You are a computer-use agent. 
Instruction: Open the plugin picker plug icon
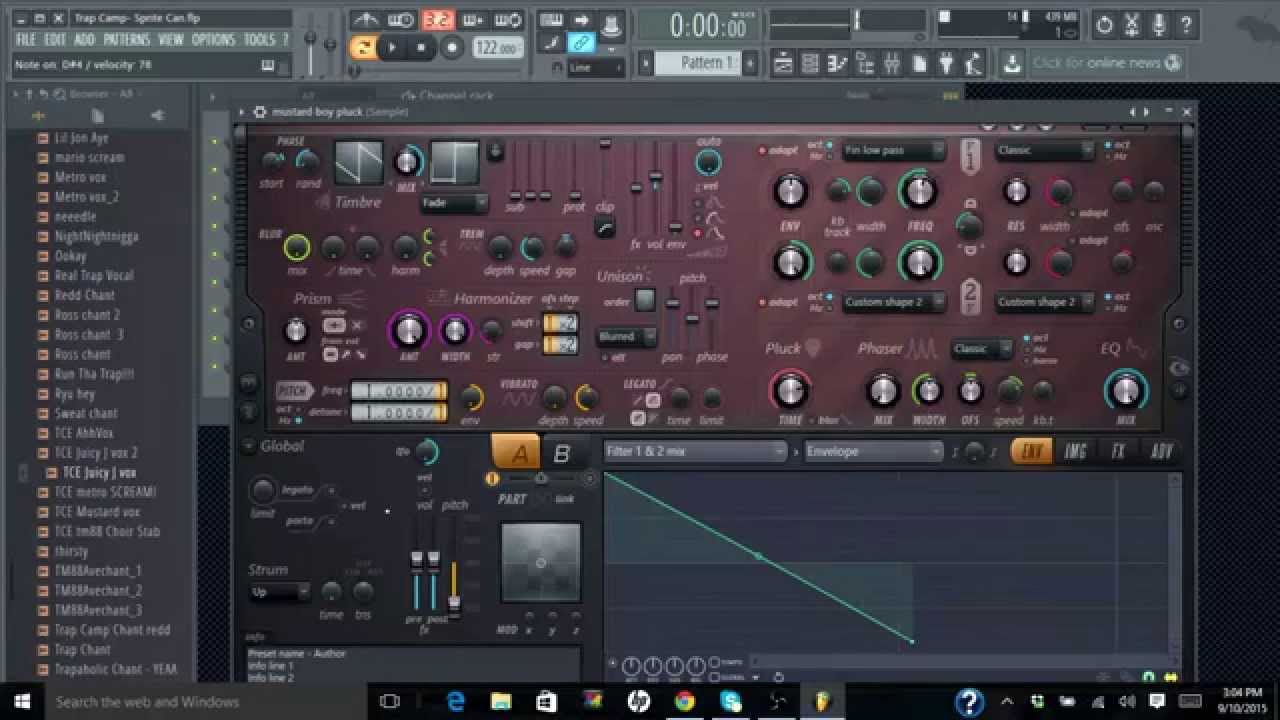946,64
